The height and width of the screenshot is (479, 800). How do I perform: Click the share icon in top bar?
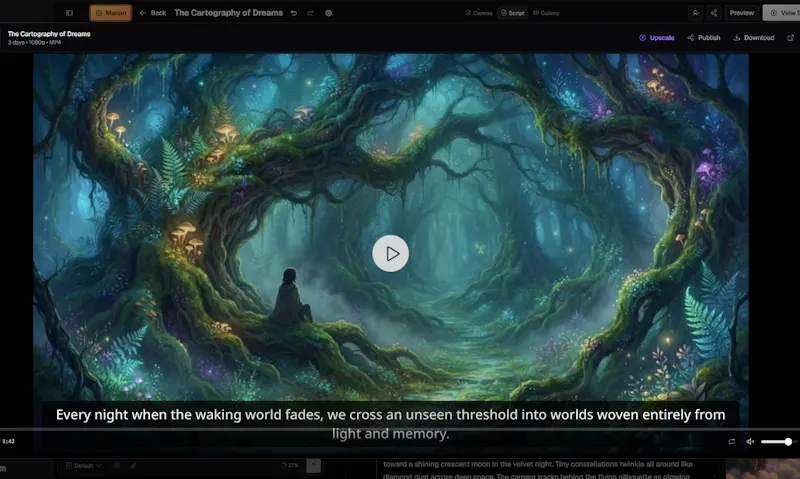point(714,13)
